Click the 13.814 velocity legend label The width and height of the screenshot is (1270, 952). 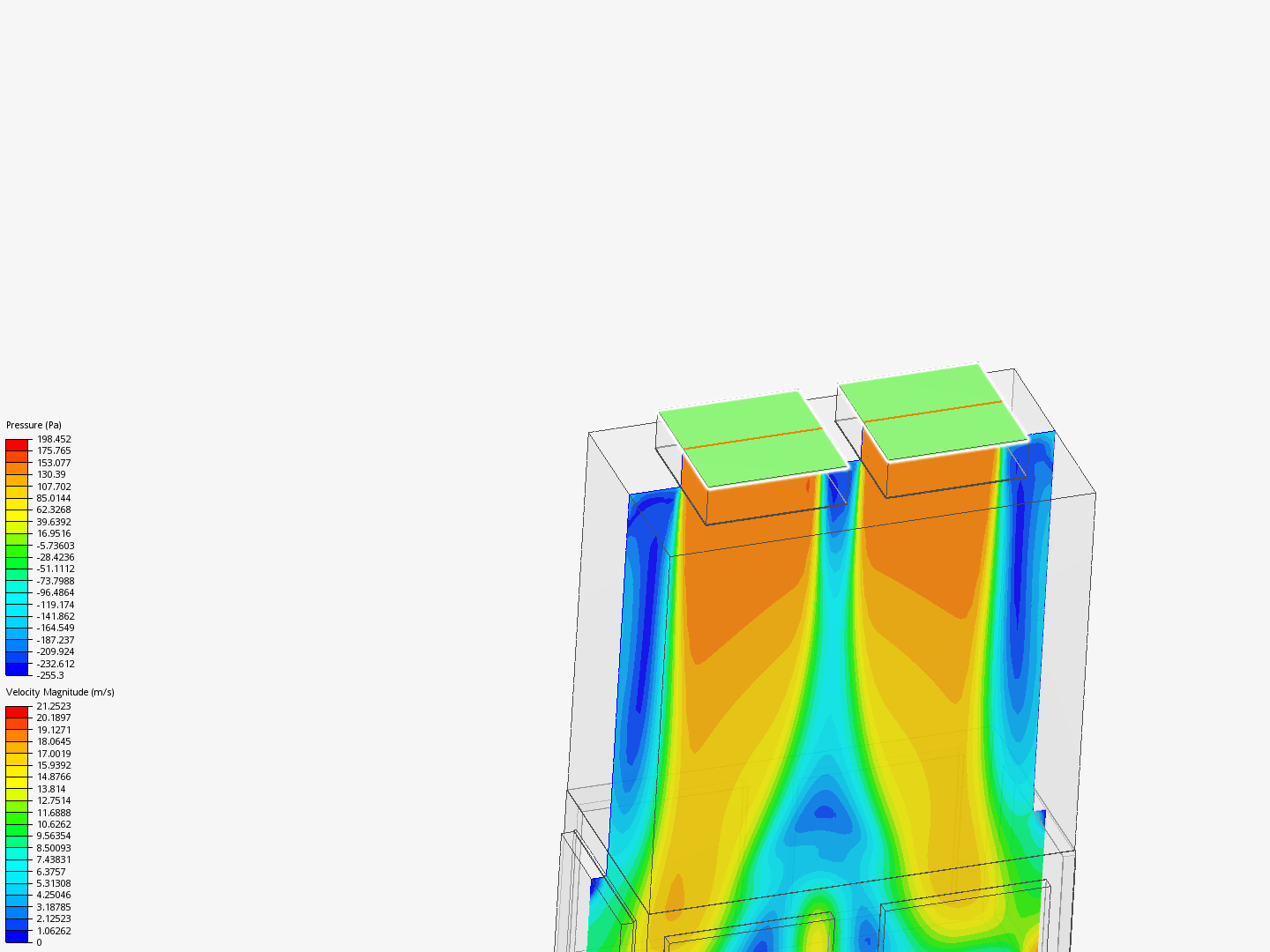tap(51, 789)
